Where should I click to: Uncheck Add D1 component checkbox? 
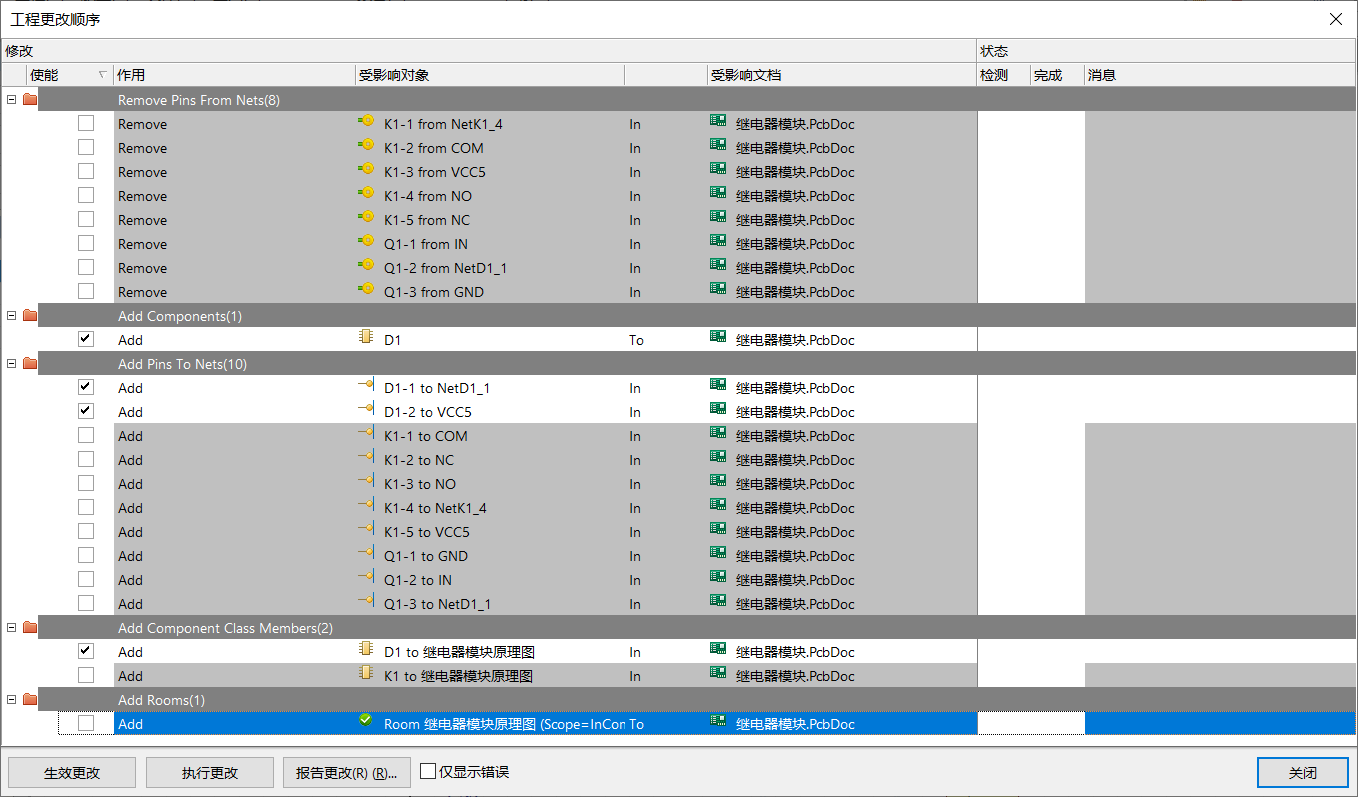click(x=86, y=339)
